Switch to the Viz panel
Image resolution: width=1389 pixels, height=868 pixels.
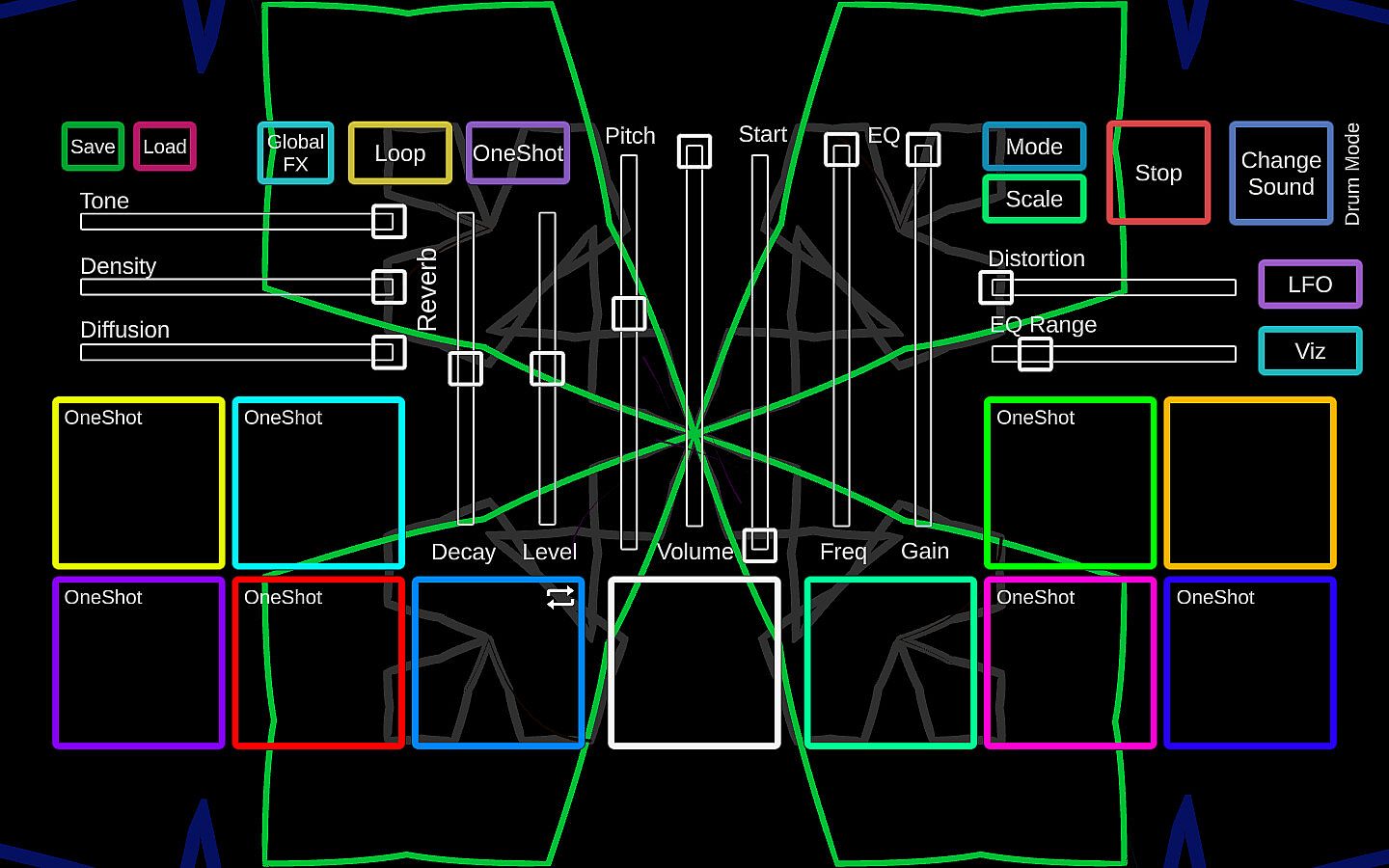coord(1310,351)
